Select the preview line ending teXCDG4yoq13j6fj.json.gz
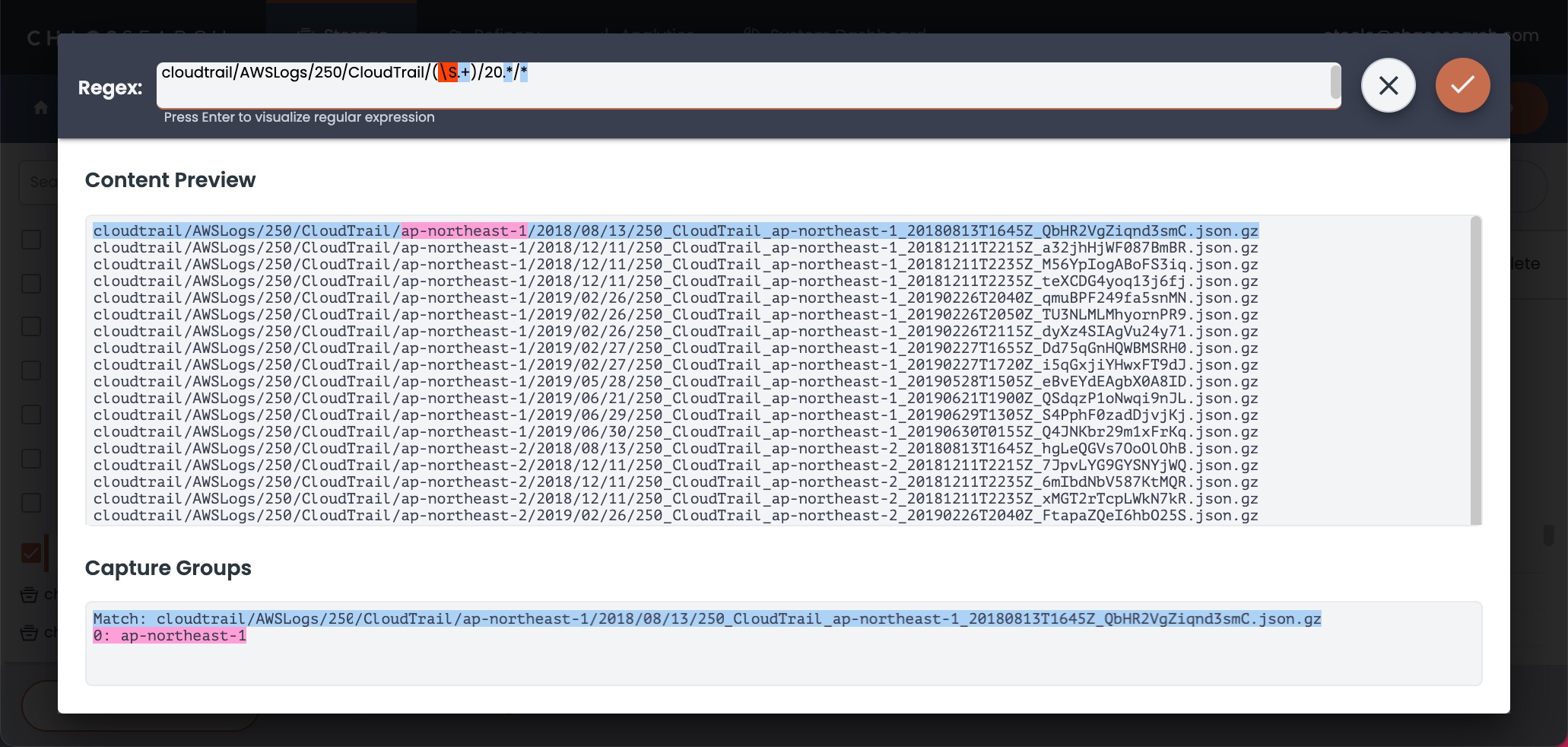 click(x=676, y=281)
